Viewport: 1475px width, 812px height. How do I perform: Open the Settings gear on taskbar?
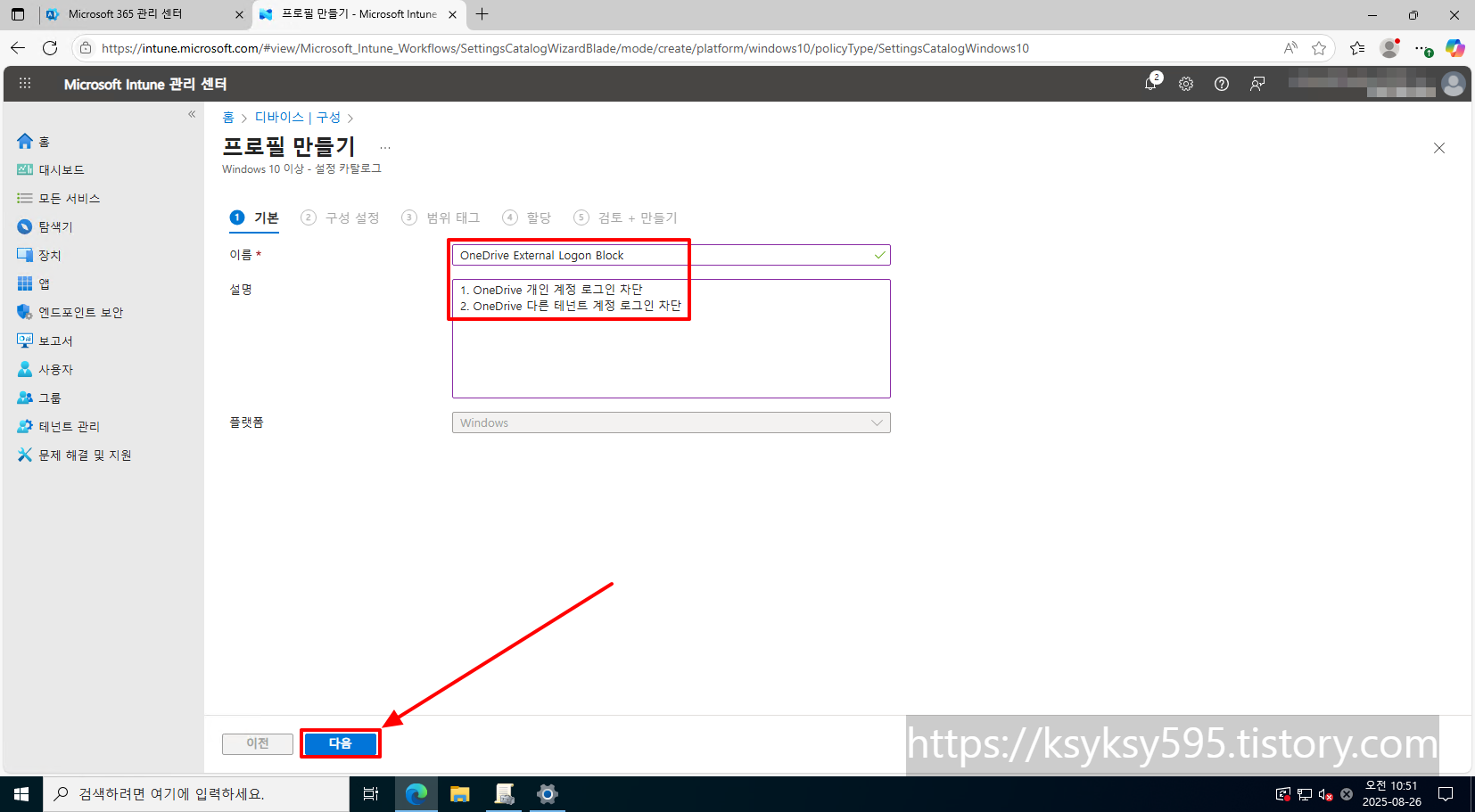tap(548, 794)
